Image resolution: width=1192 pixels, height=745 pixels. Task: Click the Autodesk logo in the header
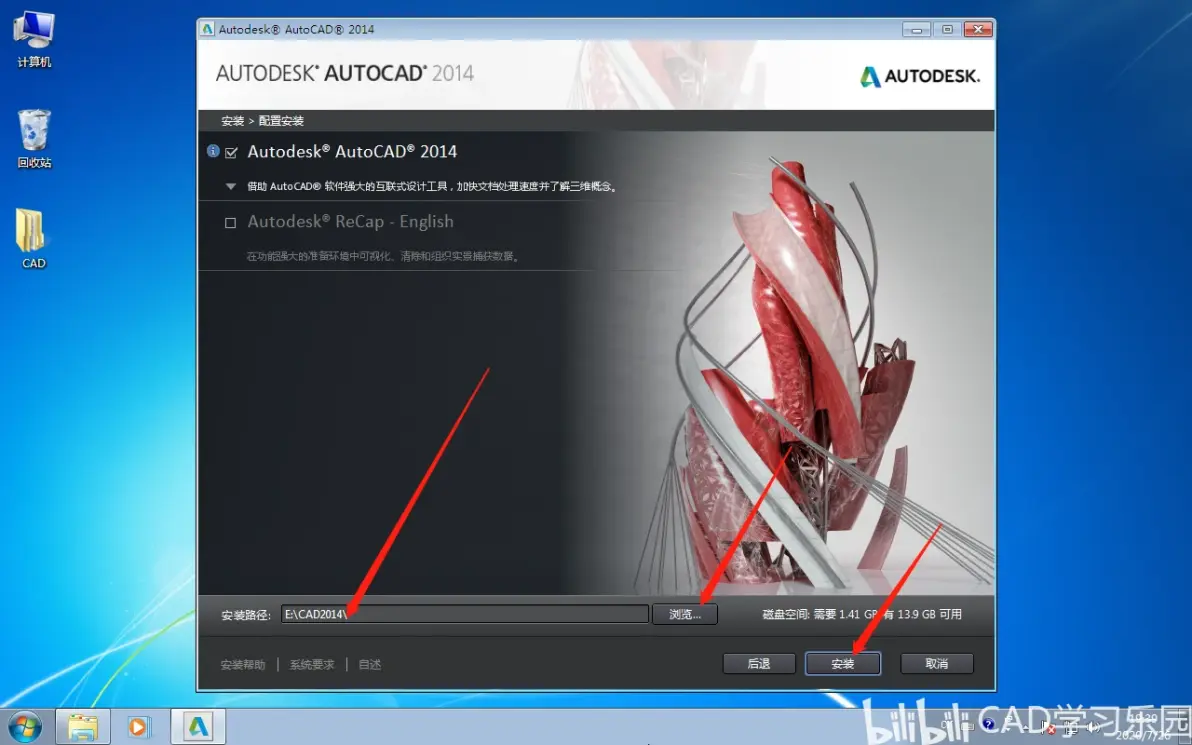920,76
